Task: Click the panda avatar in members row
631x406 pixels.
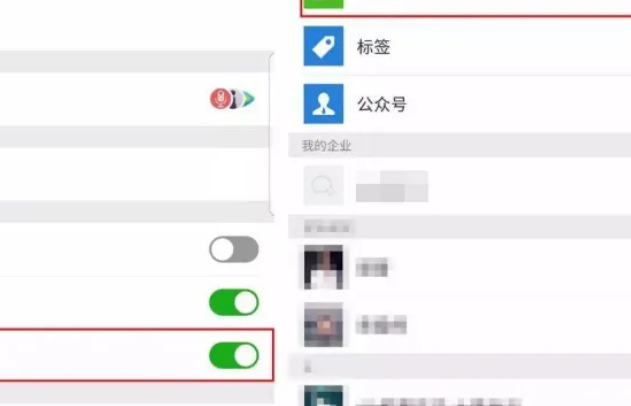Action: click(235, 99)
